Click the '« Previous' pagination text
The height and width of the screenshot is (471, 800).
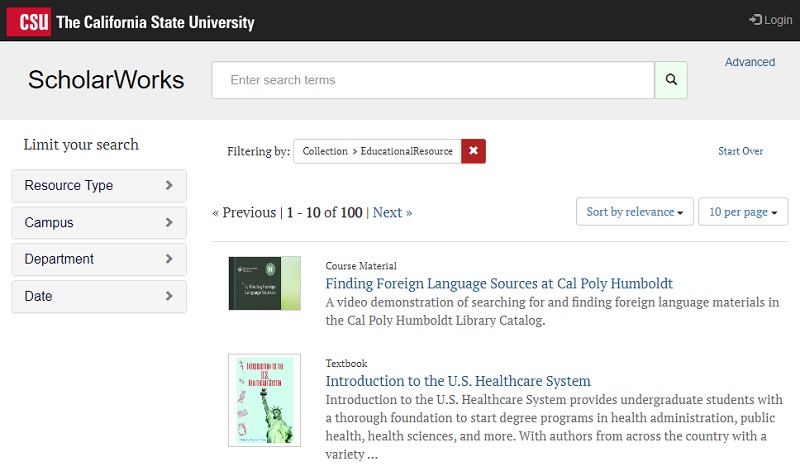(244, 212)
